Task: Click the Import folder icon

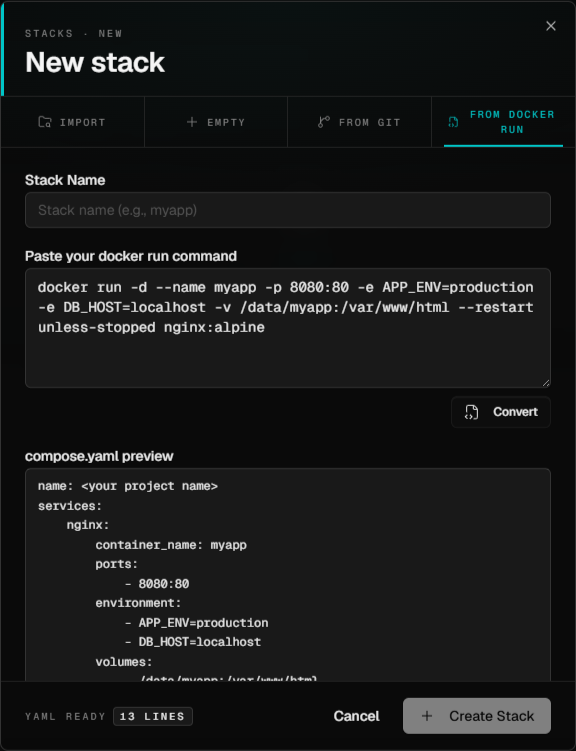Action: click(x=45, y=122)
